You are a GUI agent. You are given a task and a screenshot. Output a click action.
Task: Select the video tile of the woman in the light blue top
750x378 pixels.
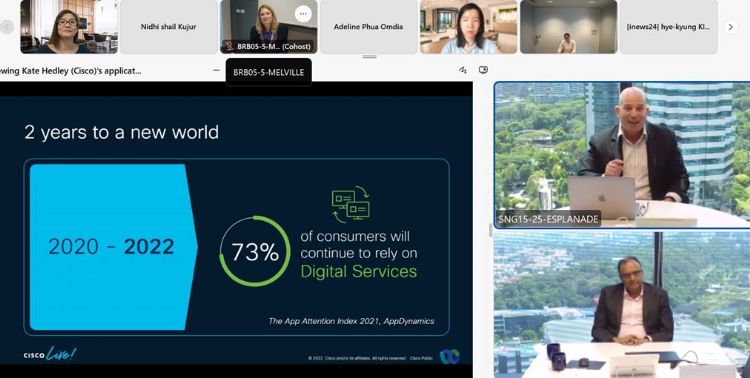coord(468,27)
